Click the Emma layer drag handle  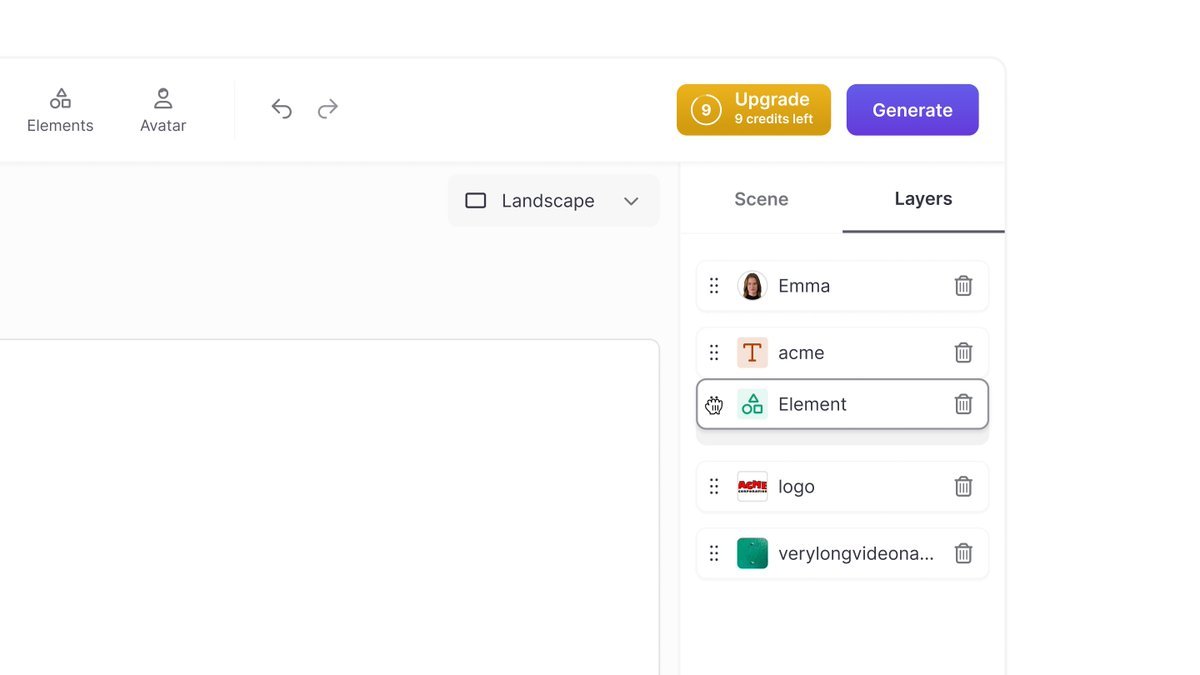(714, 286)
